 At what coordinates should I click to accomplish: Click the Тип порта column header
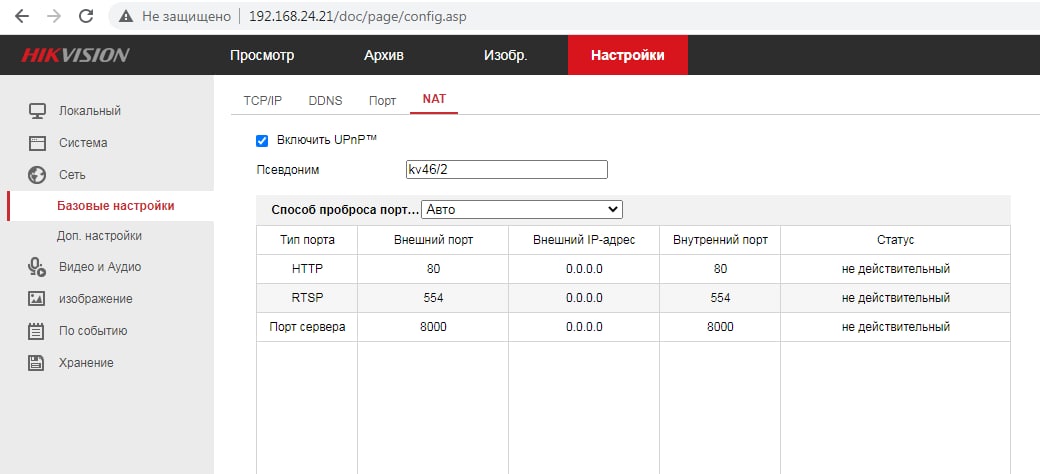pyautogui.click(x=307, y=240)
